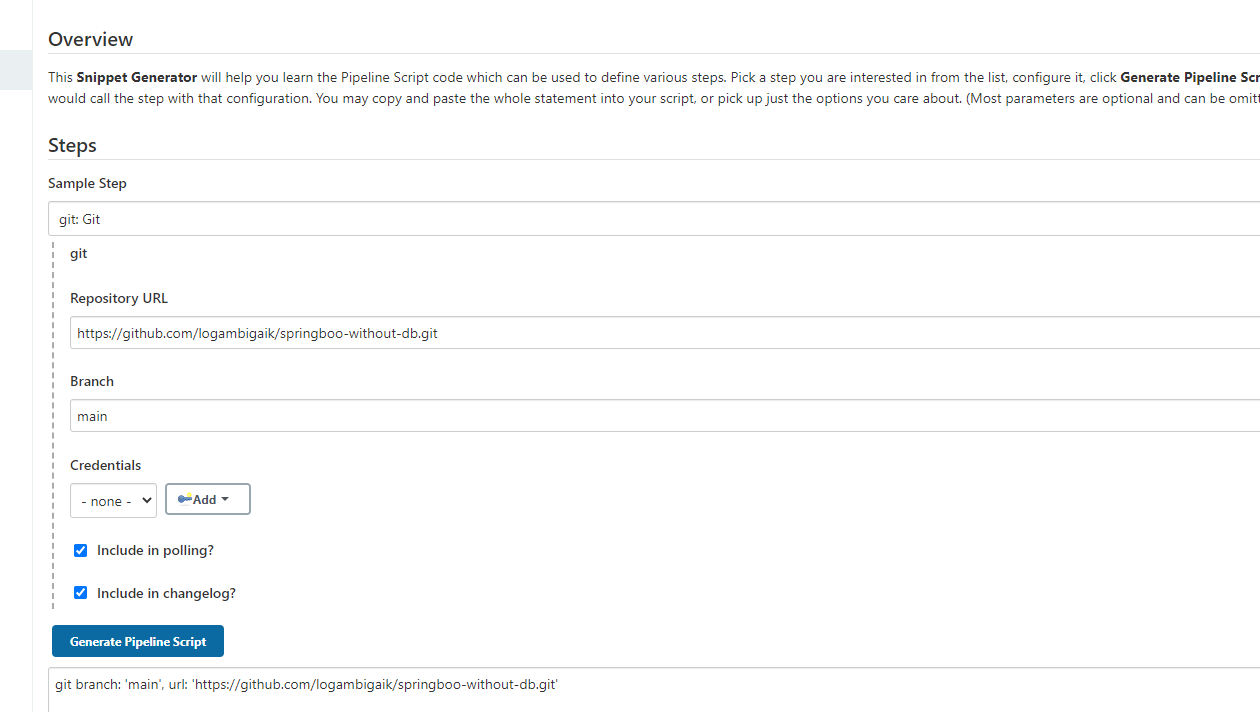Disable Include in changelog?
This screenshot has width=1260, height=712.
point(80,592)
